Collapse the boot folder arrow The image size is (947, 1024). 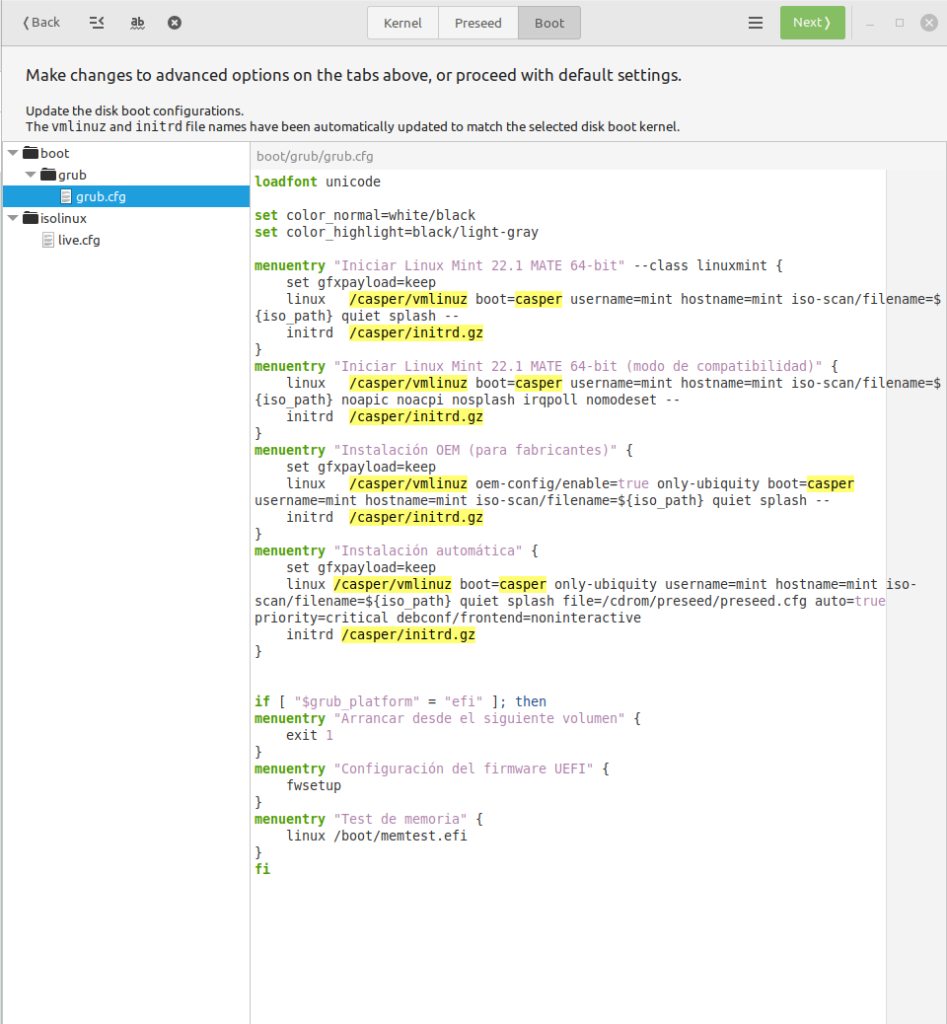pos(13,153)
